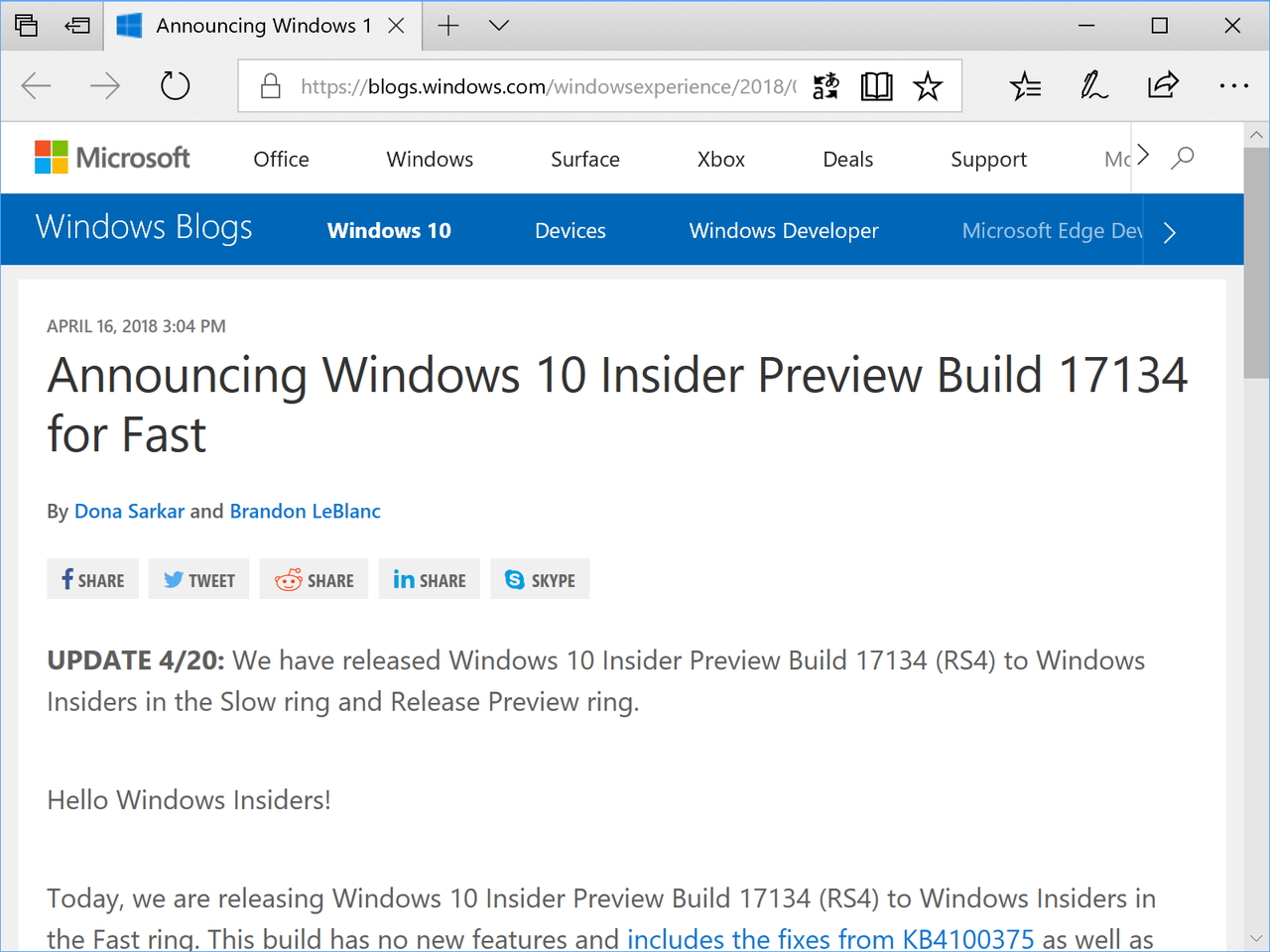Expand more Windows Blogs categories with the chevron
This screenshot has height=952, width=1270.
1169,231
